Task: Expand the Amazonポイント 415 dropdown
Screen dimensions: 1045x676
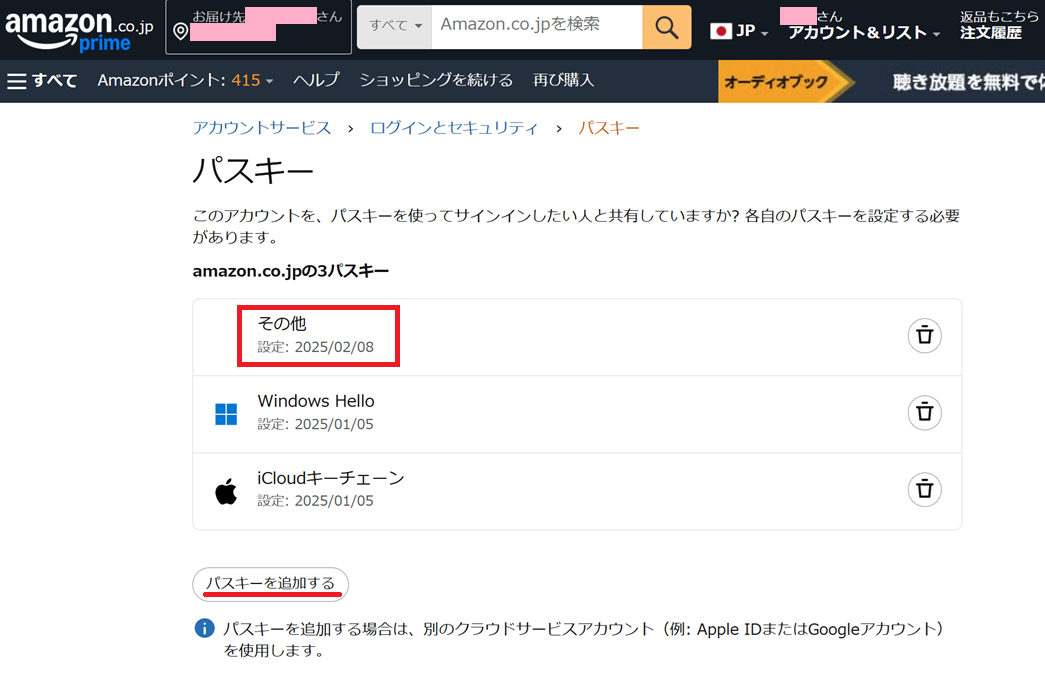Action: coord(185,81)
